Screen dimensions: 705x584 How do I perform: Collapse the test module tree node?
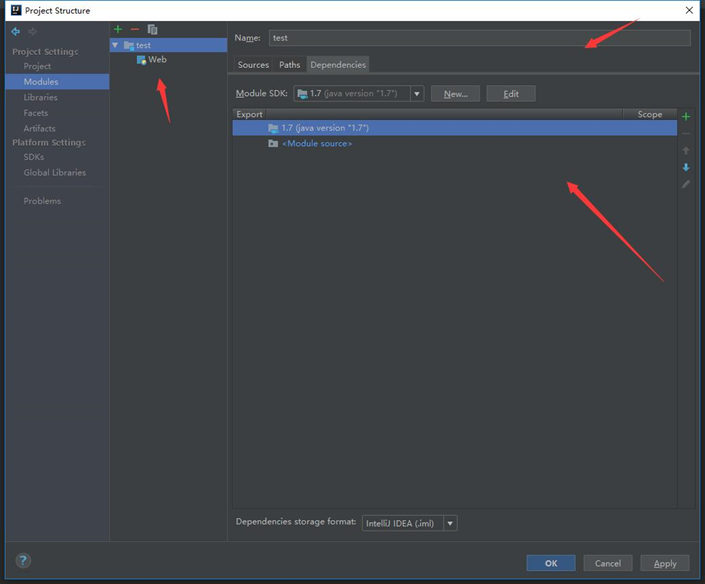tap(115, 45)
